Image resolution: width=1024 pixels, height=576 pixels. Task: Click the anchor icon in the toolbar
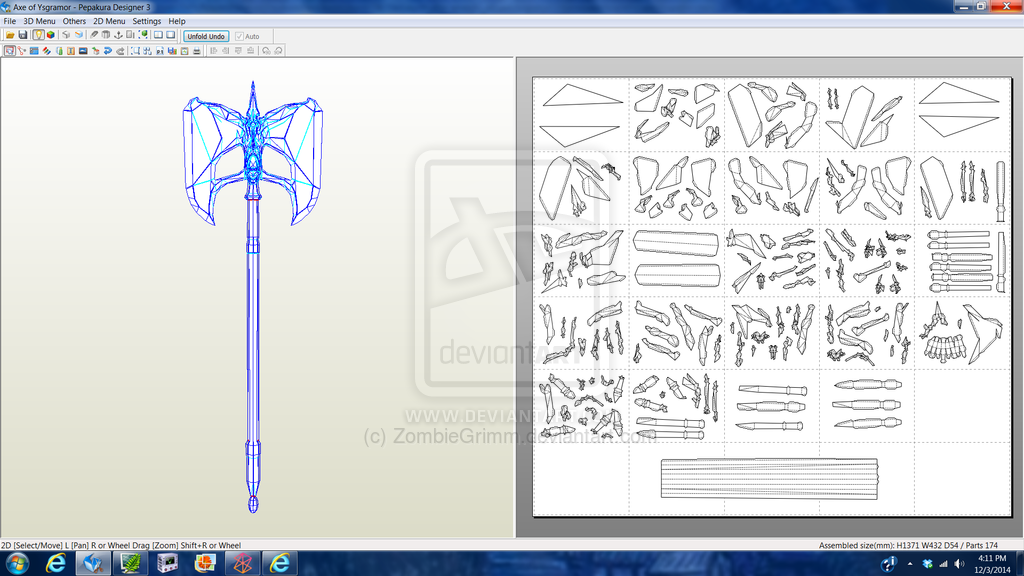[x=118, y=35]
